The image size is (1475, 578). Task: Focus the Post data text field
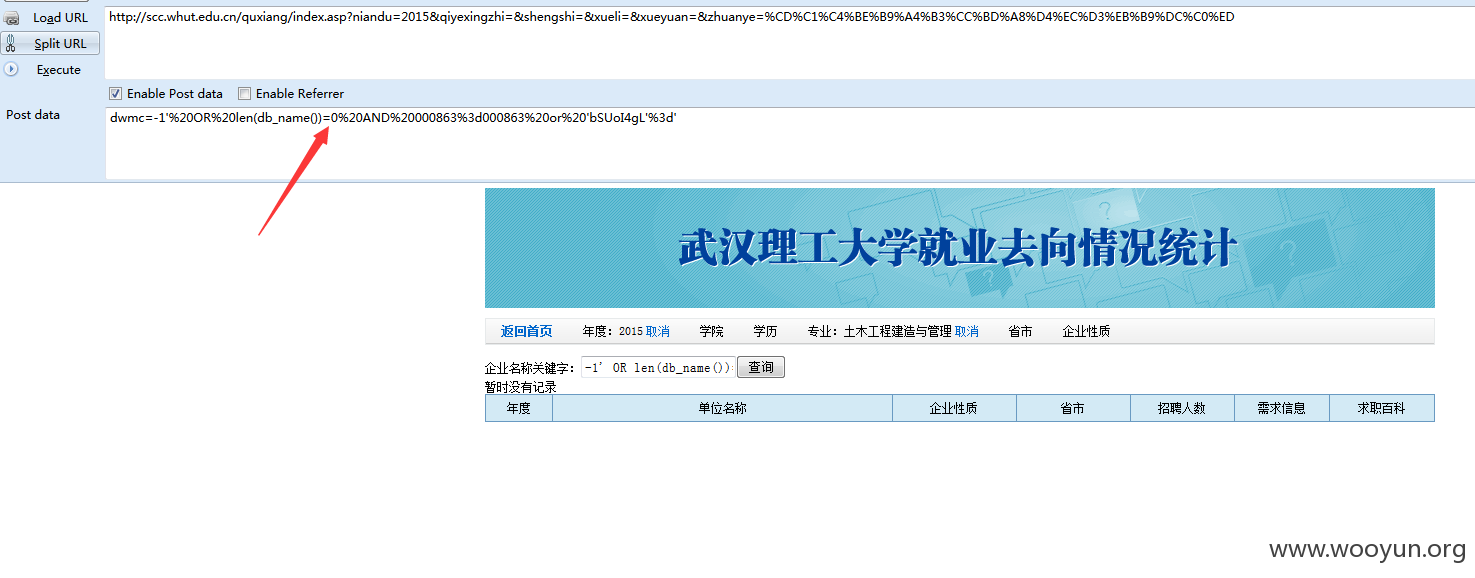pos(789,143)
